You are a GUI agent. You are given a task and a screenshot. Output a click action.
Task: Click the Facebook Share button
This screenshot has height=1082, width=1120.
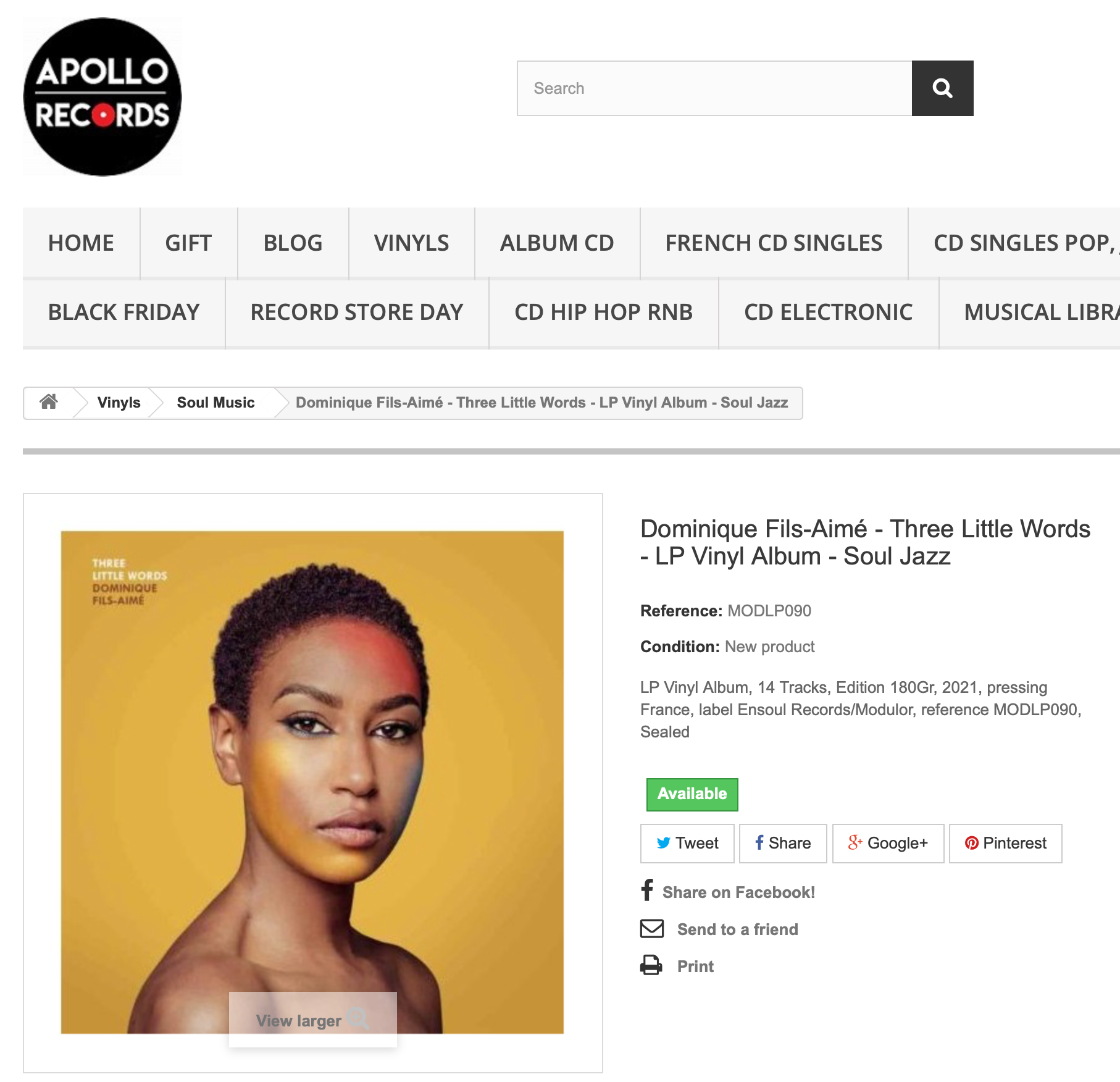[x=783, y=843]
